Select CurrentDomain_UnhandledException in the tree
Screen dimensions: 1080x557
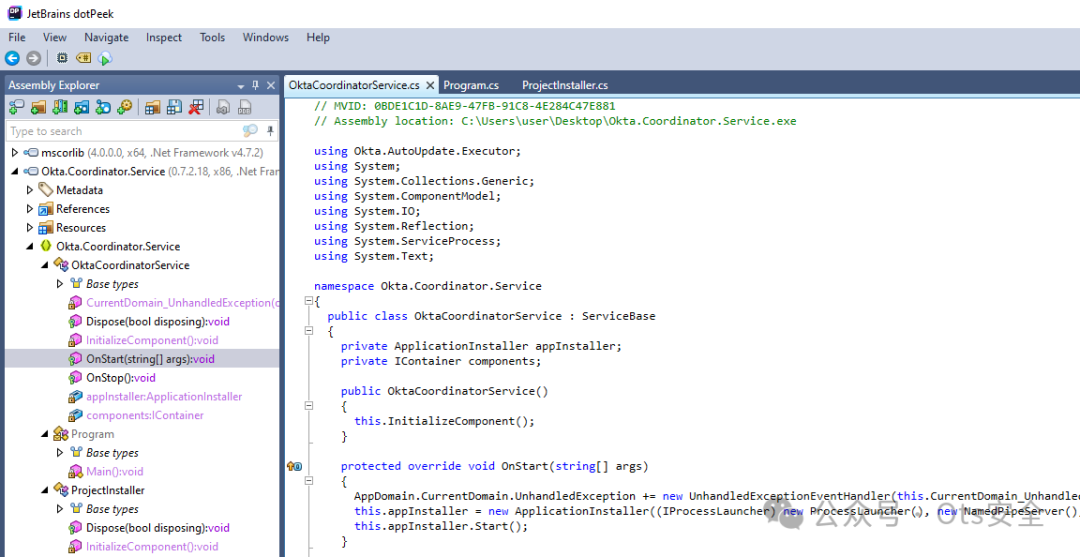pyautogui.click(x=183, y=302)
